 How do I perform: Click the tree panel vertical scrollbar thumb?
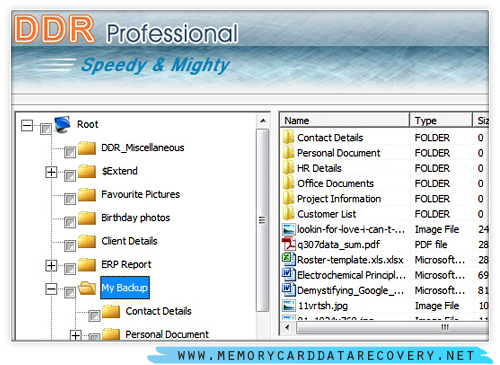(263, 220)
